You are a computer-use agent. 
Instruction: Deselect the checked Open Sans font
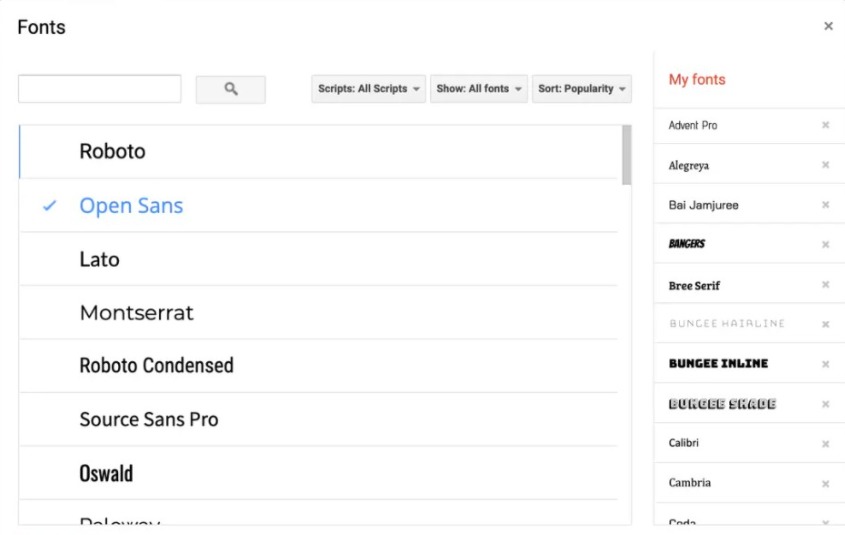131,206
